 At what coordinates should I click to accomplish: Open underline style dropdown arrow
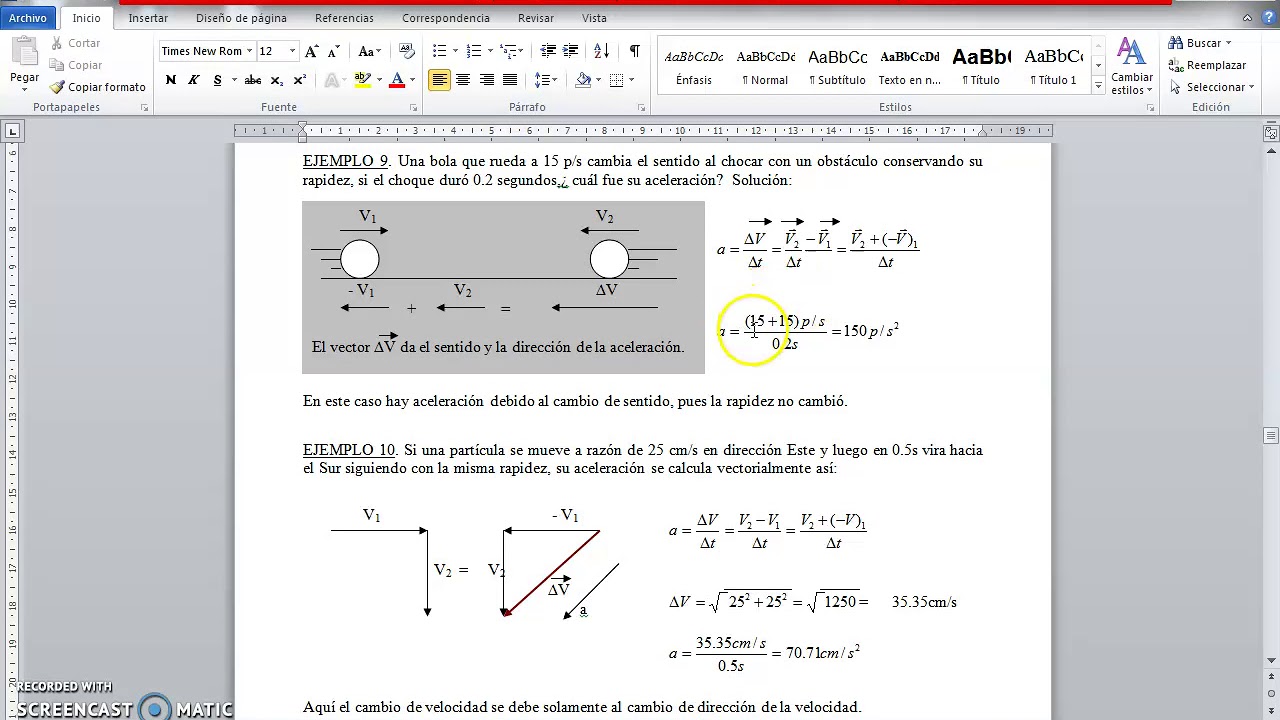(234, 80)
